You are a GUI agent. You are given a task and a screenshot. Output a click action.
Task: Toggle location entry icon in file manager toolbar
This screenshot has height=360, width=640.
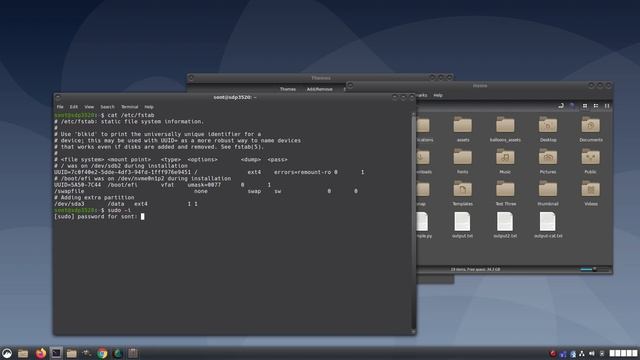pos(561,106)
